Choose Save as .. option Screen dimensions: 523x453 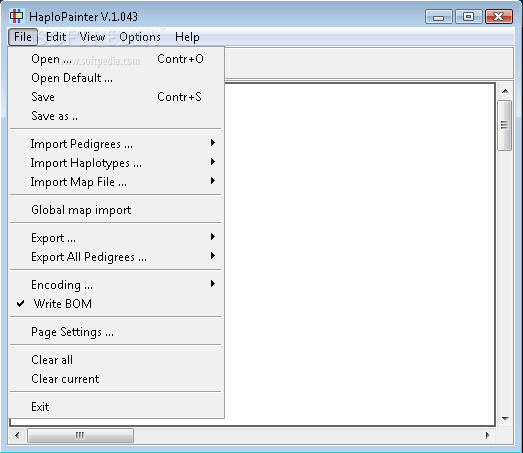pyautogui.click(x=117, y=116)
